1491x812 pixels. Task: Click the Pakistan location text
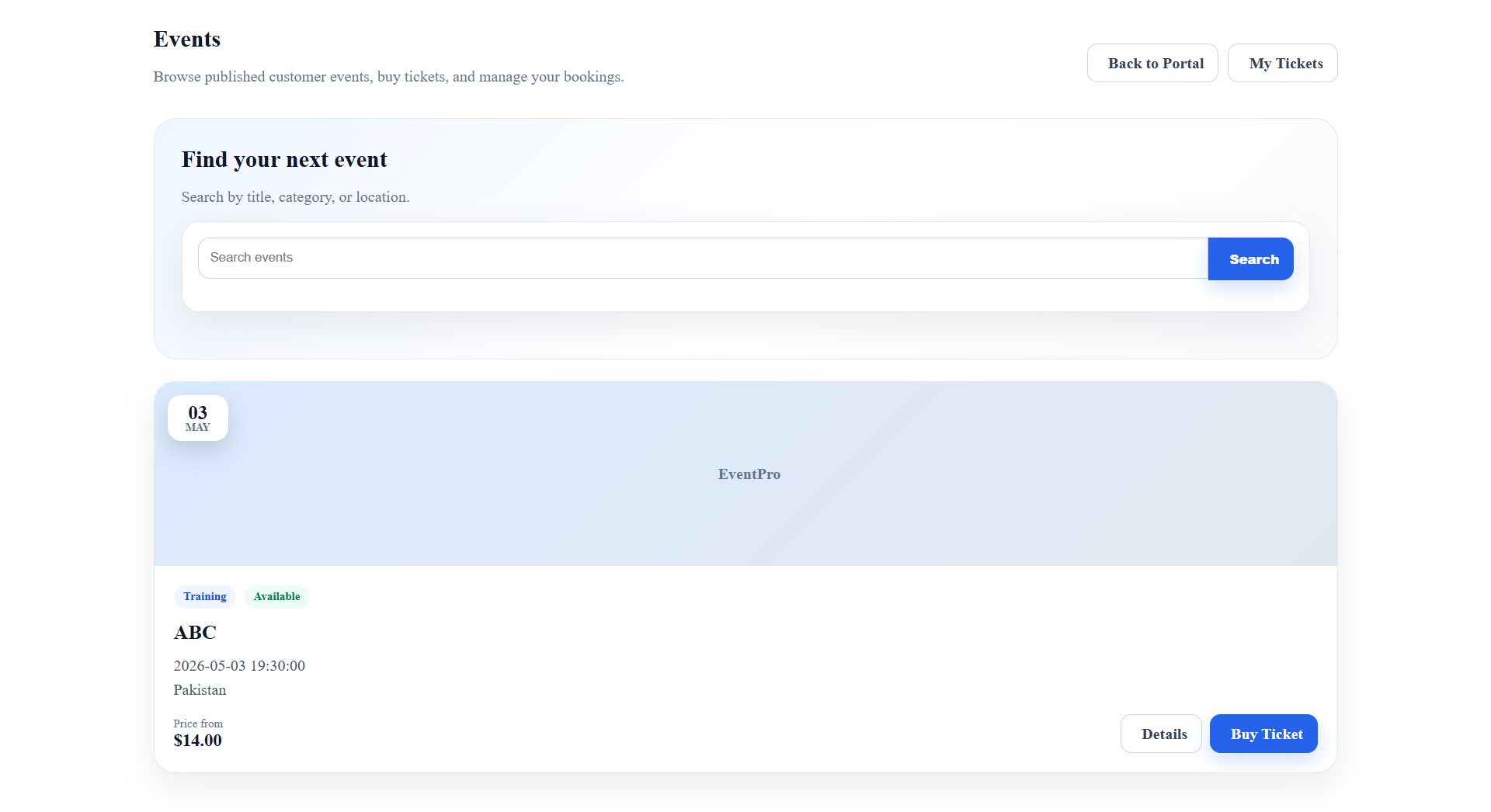[x=200, y=689]
